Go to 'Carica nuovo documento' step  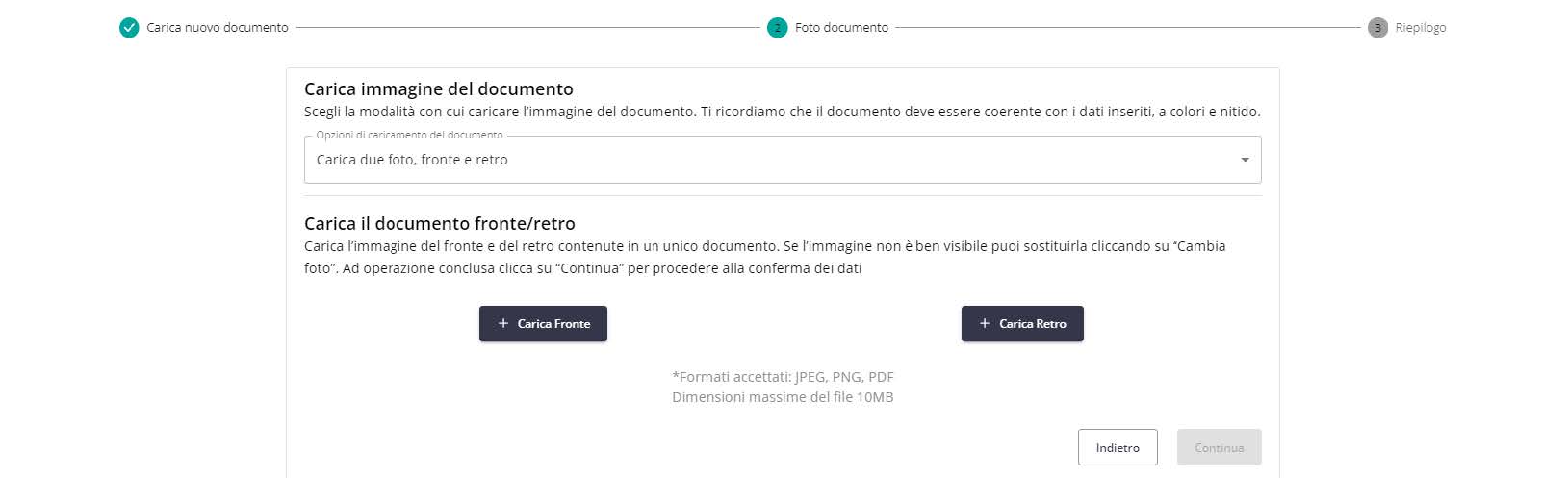coord(218,28)
